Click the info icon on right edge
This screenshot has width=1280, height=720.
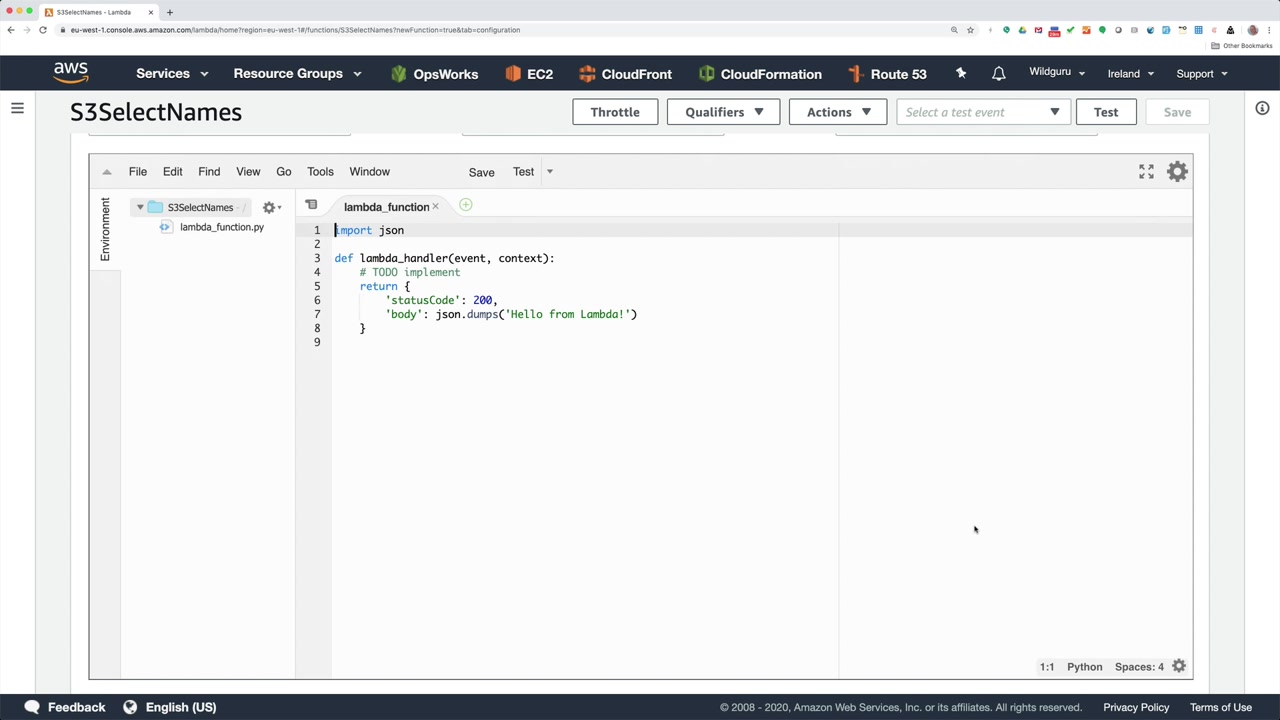[1262, 108]
